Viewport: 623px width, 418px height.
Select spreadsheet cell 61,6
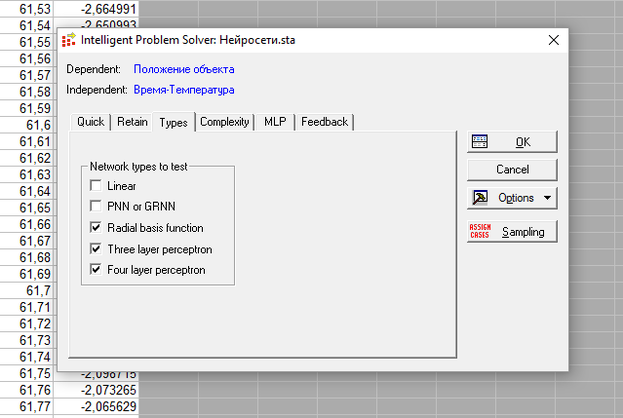click(26, 125)
